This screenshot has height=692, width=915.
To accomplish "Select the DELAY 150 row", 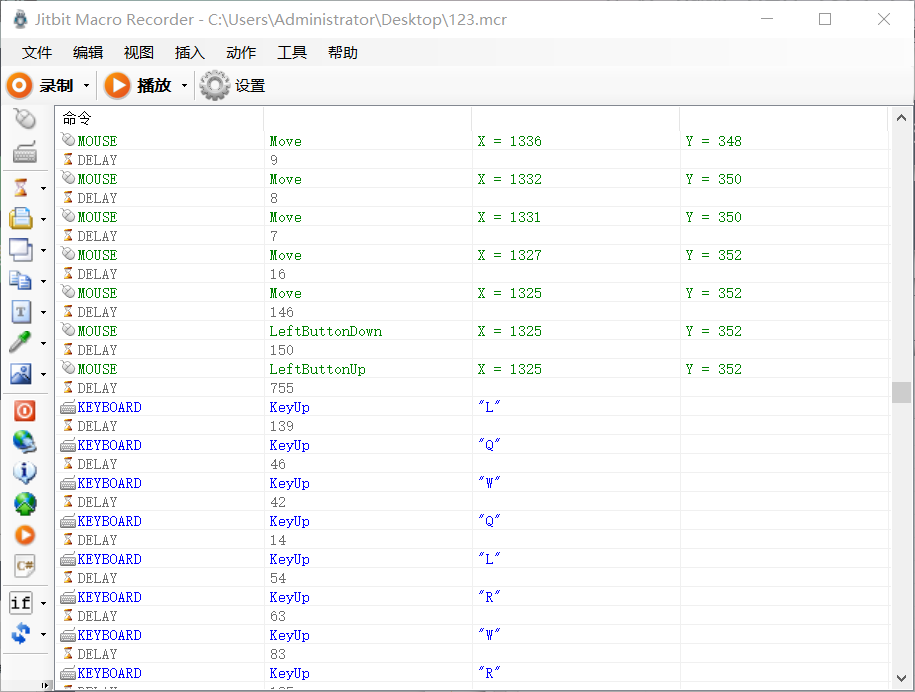I will coord(472,350).
